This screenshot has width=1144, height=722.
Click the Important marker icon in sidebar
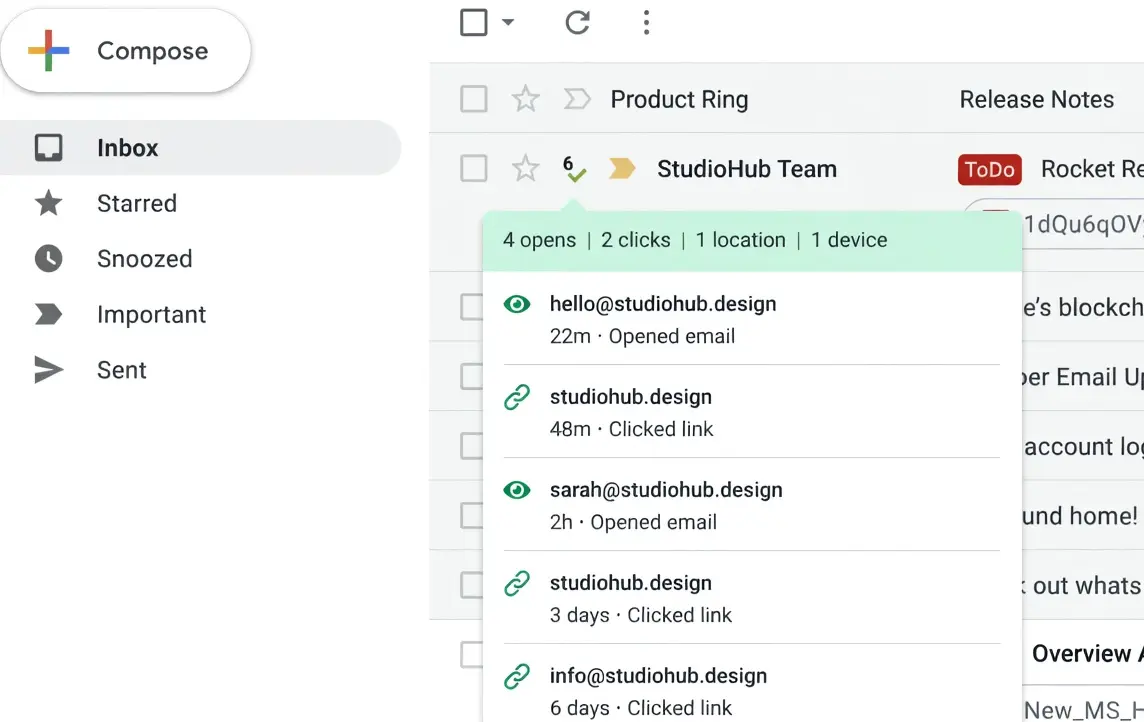pyautogui.click(x=48, y=314)
